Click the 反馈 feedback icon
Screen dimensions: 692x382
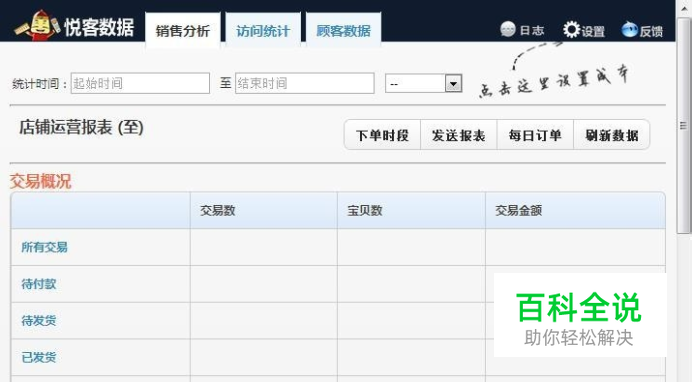click(x=629, y=30)
